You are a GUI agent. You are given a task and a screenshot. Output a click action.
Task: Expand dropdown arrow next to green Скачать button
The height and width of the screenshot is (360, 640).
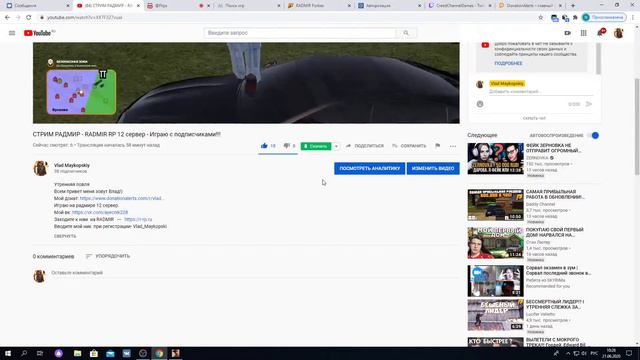point(336,146)
